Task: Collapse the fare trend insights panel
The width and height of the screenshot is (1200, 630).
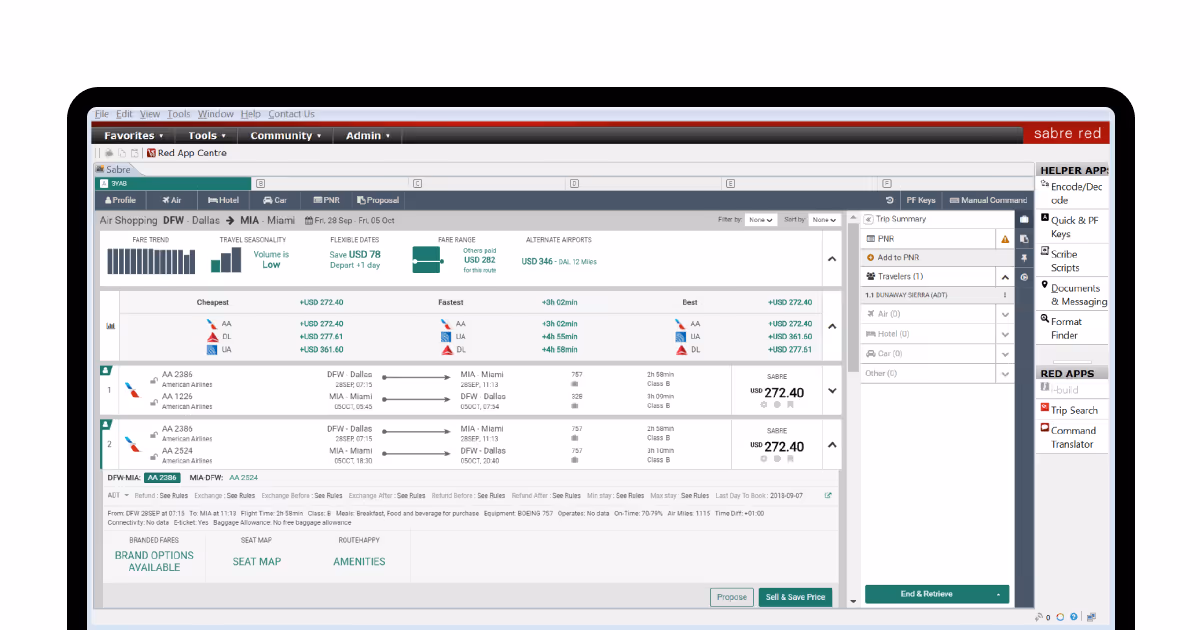Action: click(831, 259)
